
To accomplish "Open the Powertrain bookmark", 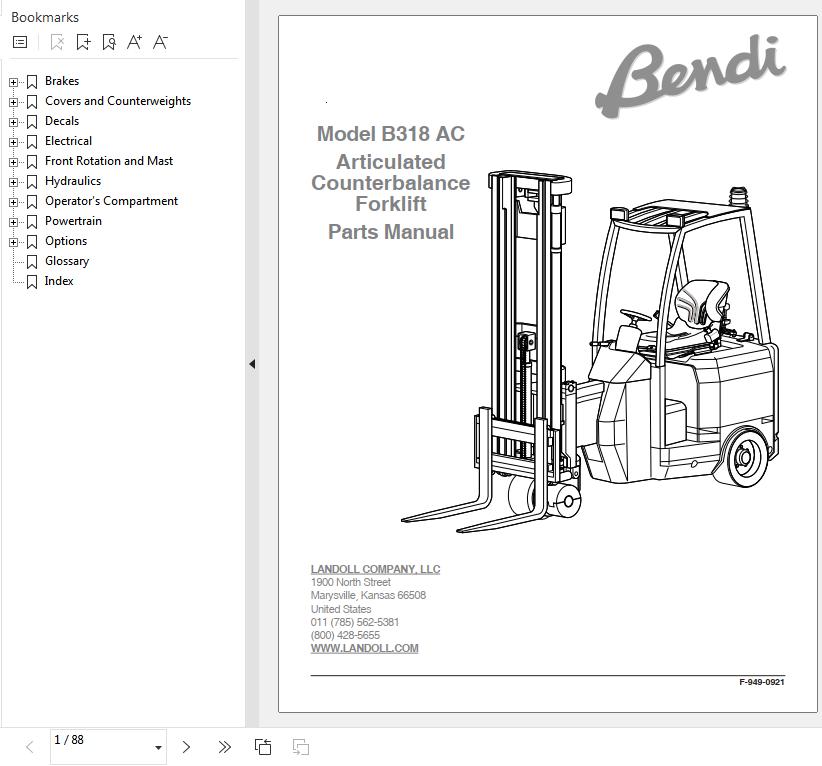I will tap(73, 221).
